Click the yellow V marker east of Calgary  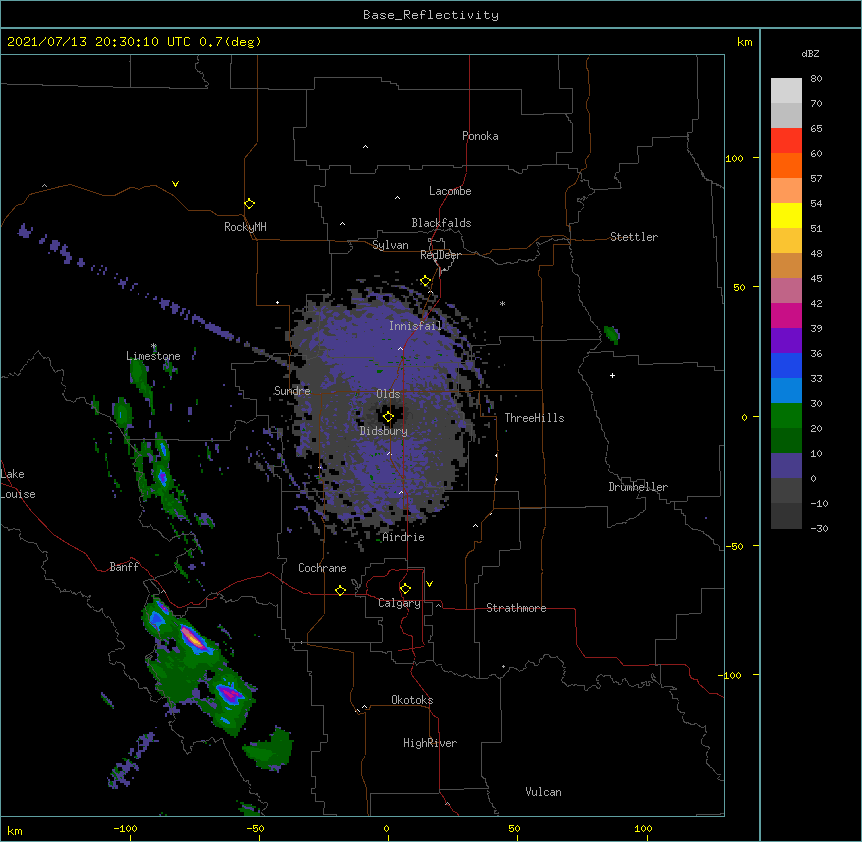[x=429, y=584]
